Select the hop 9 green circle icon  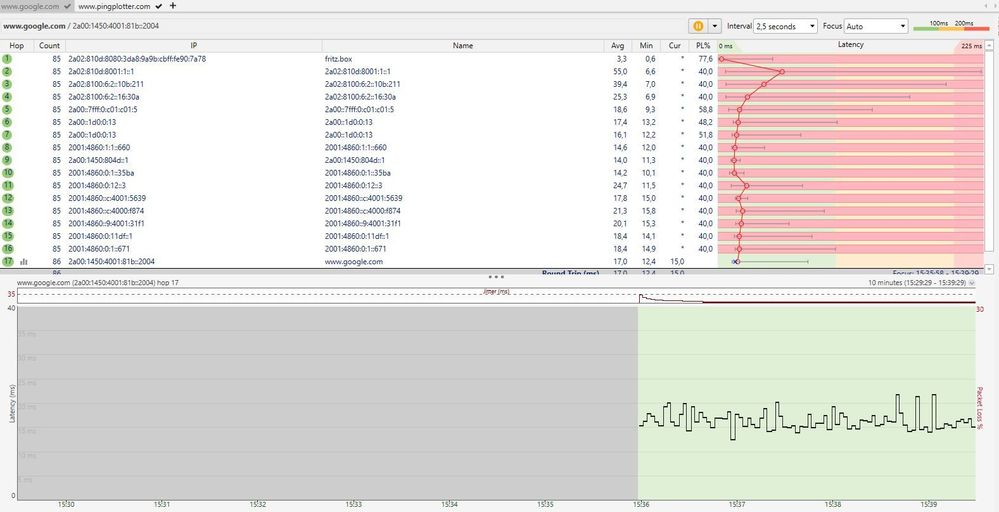[x=7, y=160]
